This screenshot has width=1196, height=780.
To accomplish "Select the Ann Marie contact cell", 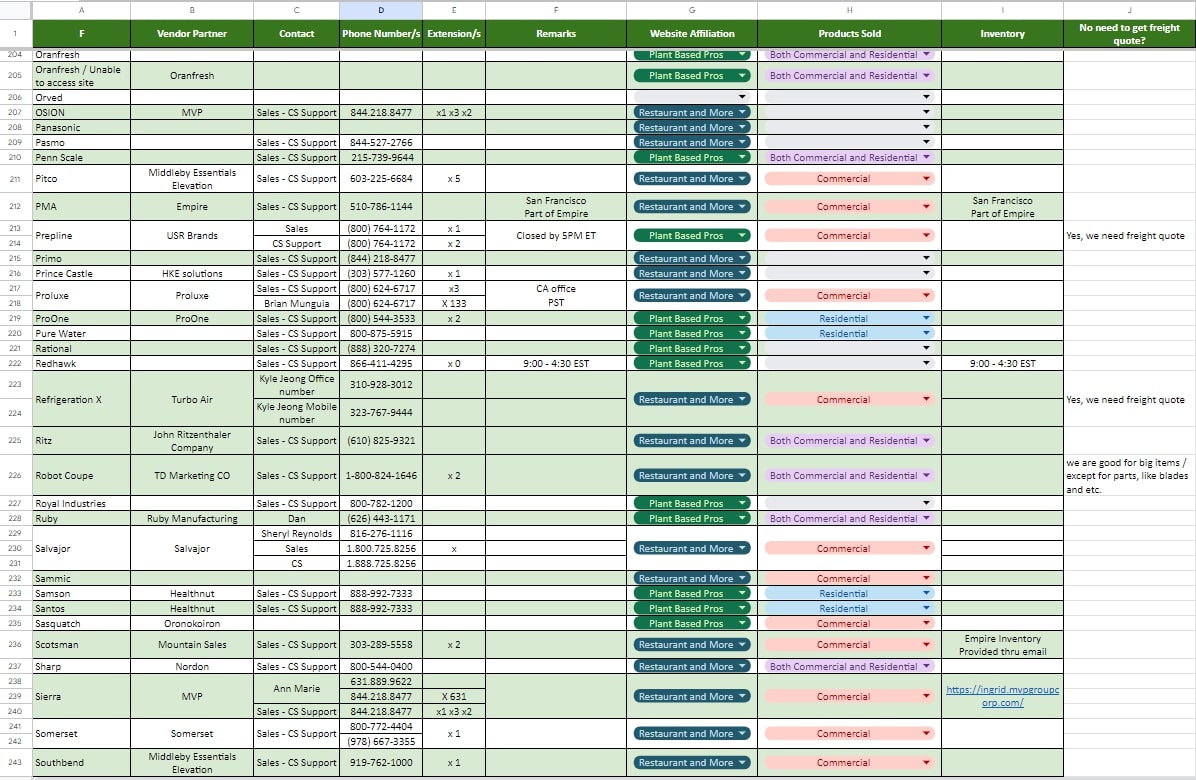I will (296, 689).
